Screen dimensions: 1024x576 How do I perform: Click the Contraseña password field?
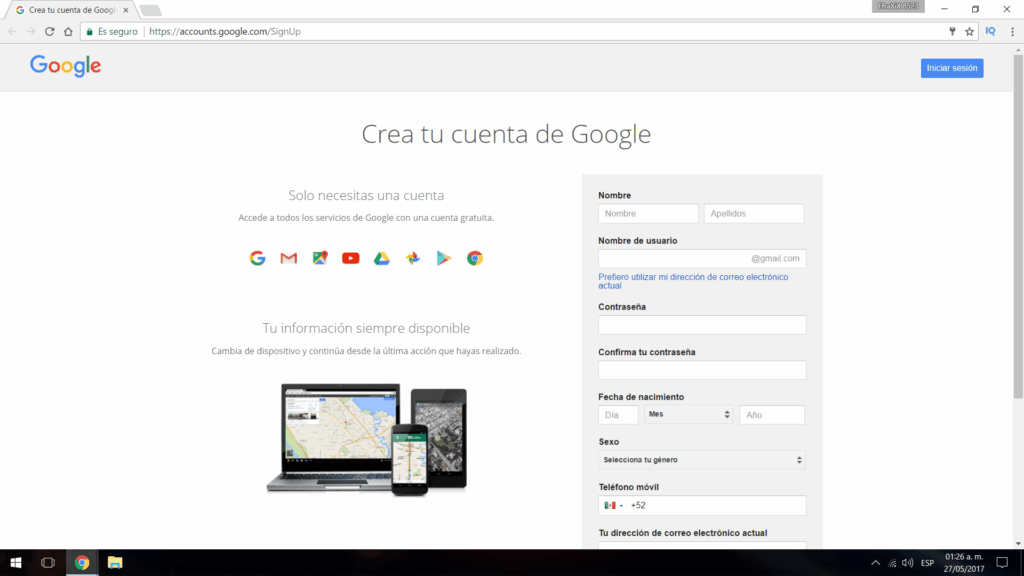point(702,325)
